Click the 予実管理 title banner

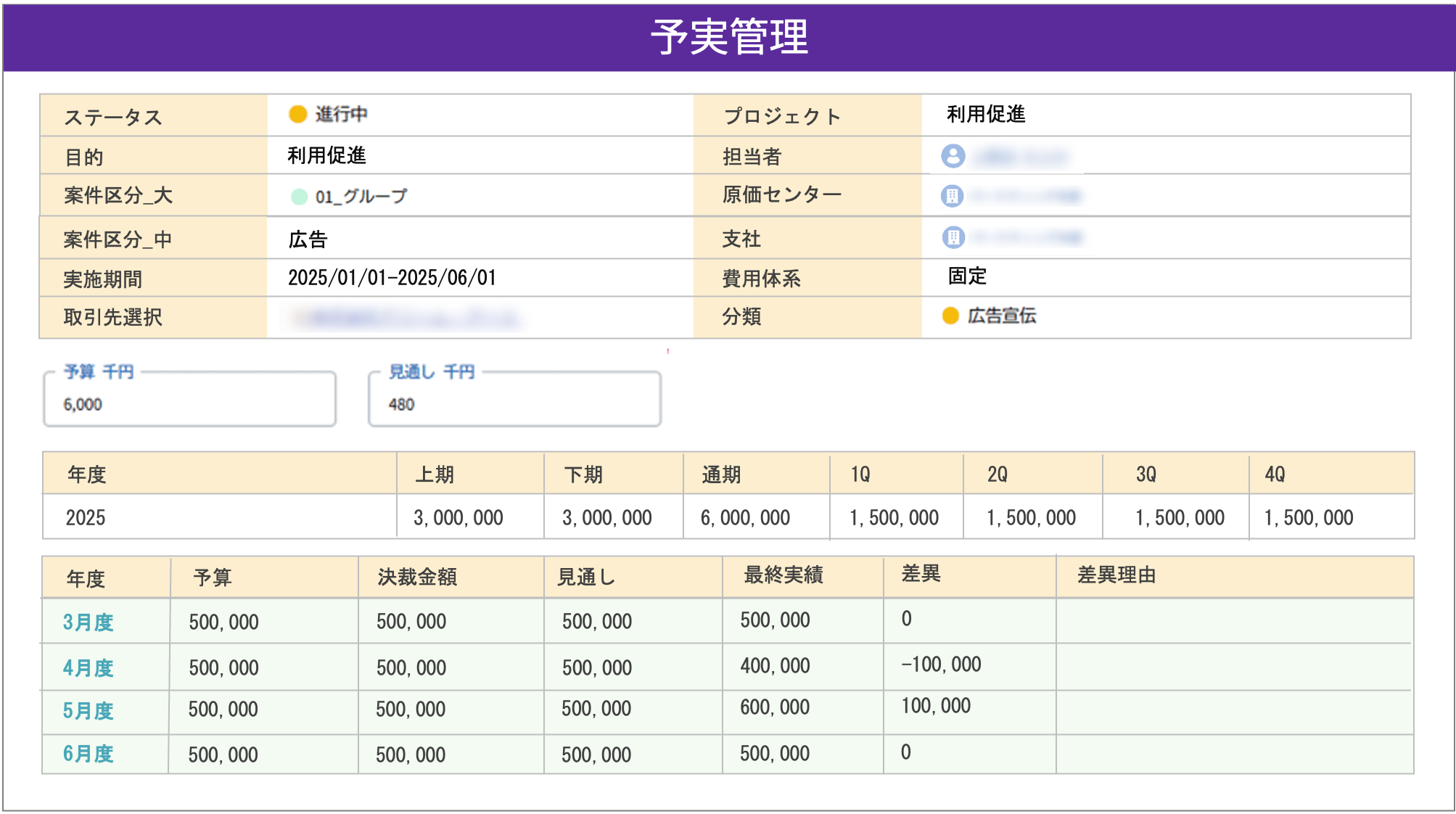[728, 36]
